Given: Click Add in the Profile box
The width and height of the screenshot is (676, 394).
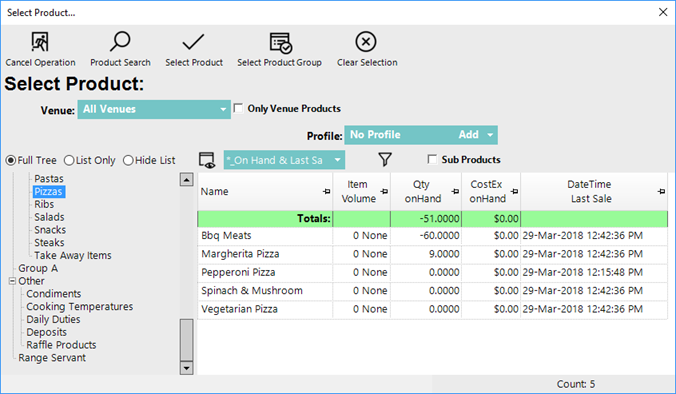Looking at the screenshot, I should click(469, 134).
